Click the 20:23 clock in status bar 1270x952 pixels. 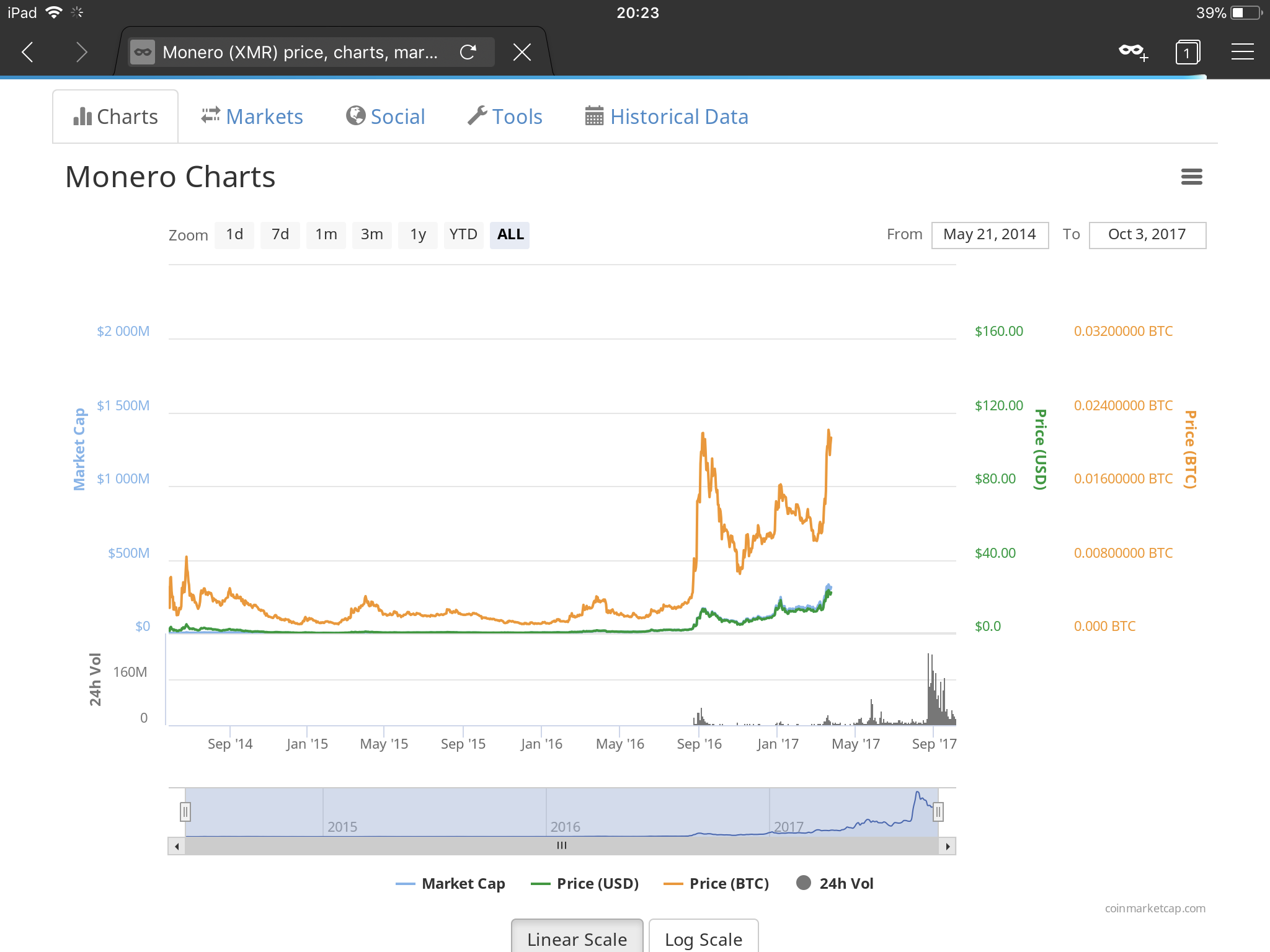pyautogui.click(x=637, y=12)
